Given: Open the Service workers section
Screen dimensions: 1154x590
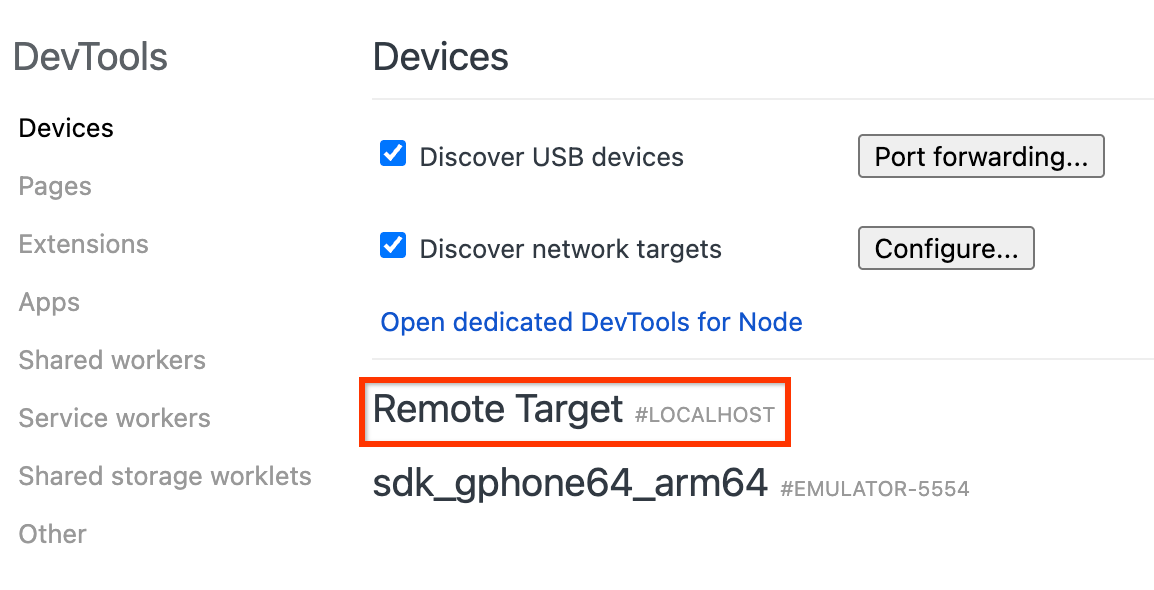Looking at the screenshot, I should click(x=113, y=417).
